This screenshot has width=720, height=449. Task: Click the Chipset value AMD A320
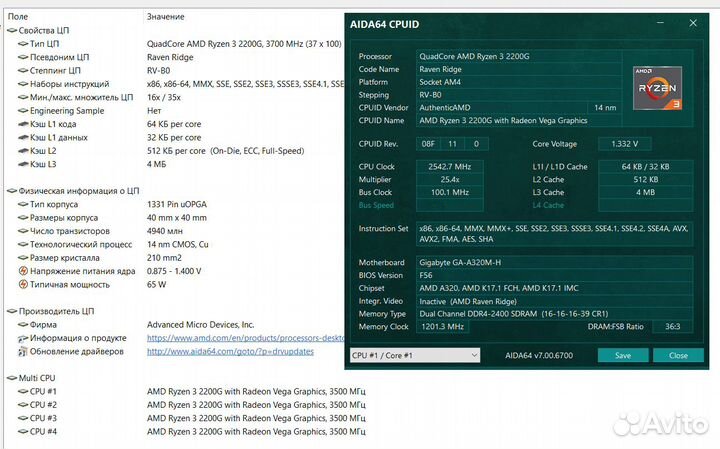(554, 288)
